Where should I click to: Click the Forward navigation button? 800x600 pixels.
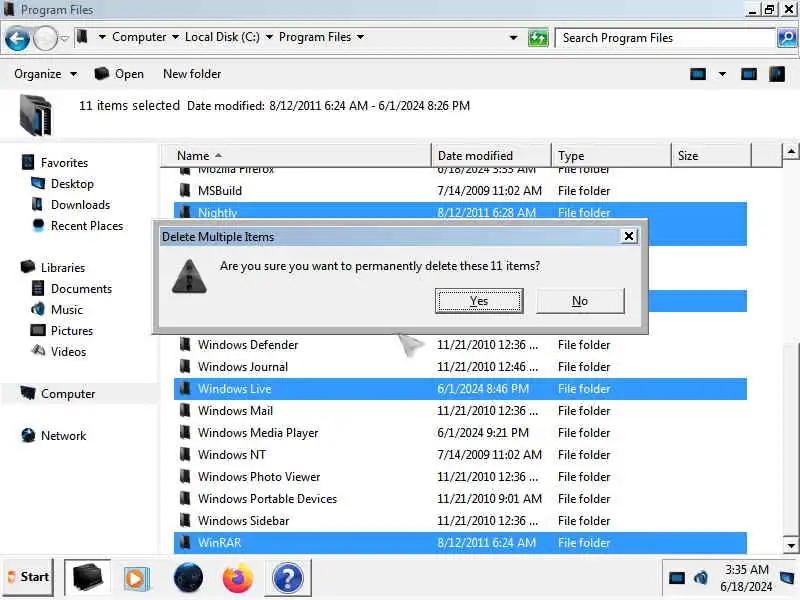[45, 39]
